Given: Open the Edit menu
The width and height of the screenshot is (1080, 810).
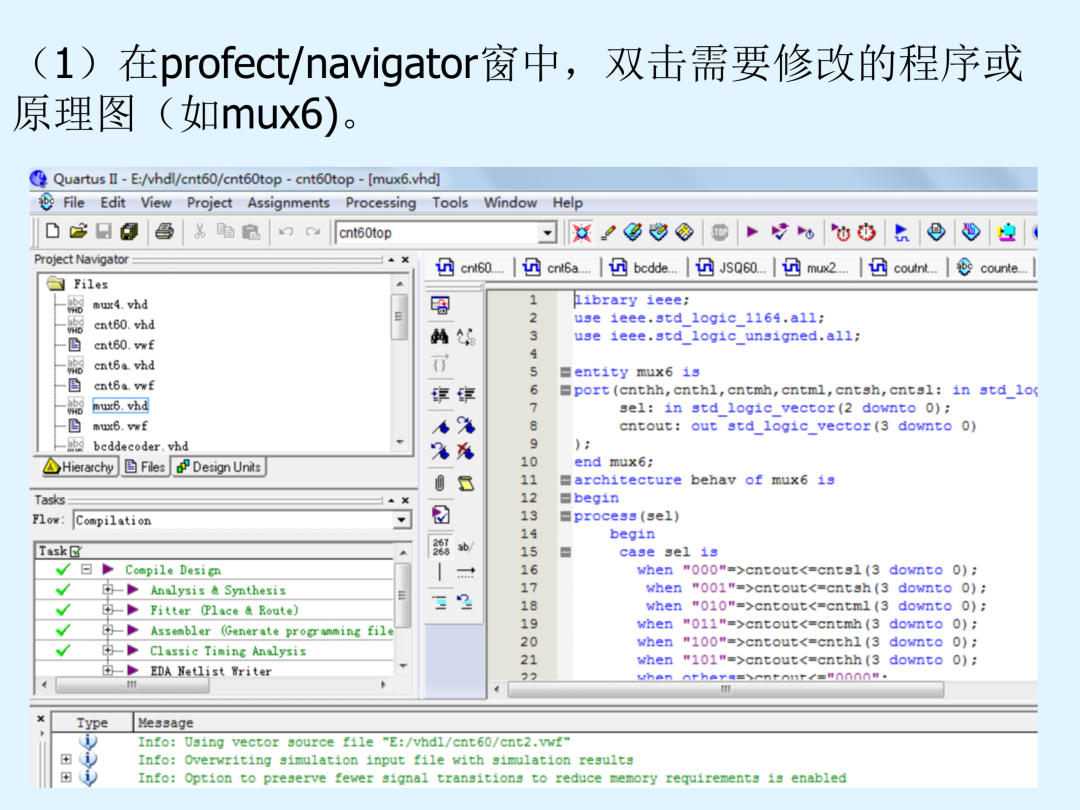Looking at the screenshot, I should pyautogui.click(x=113, y=202).
